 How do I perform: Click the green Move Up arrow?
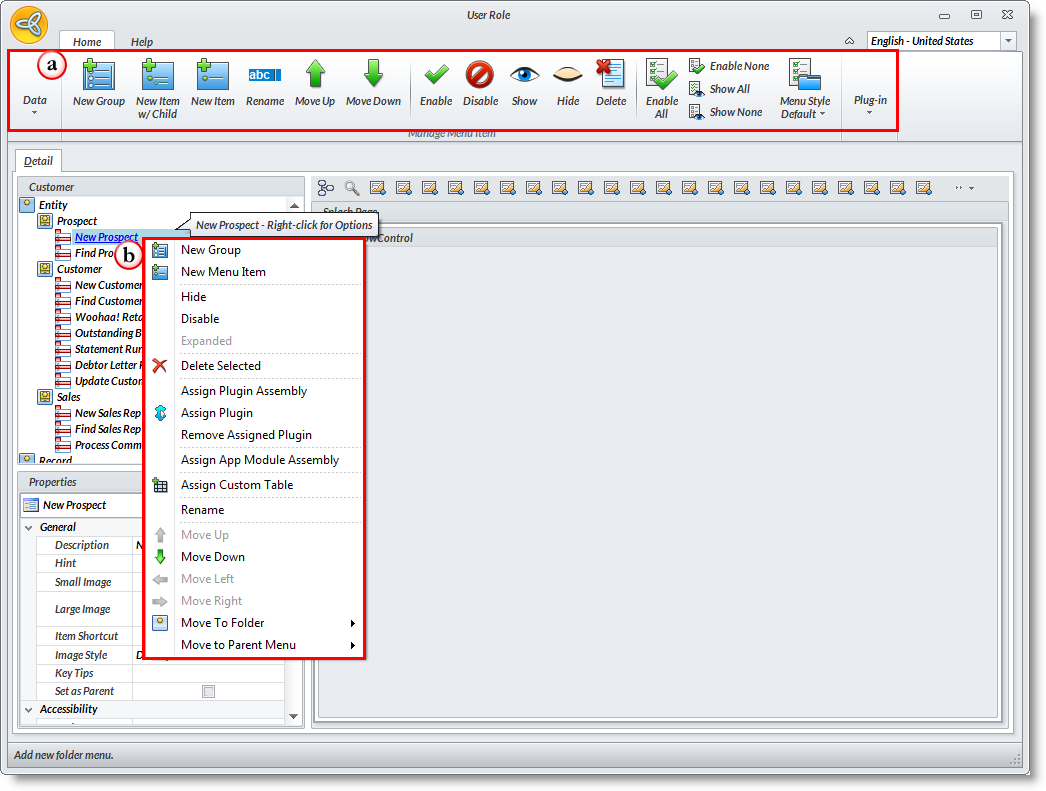tap(315, 76)
